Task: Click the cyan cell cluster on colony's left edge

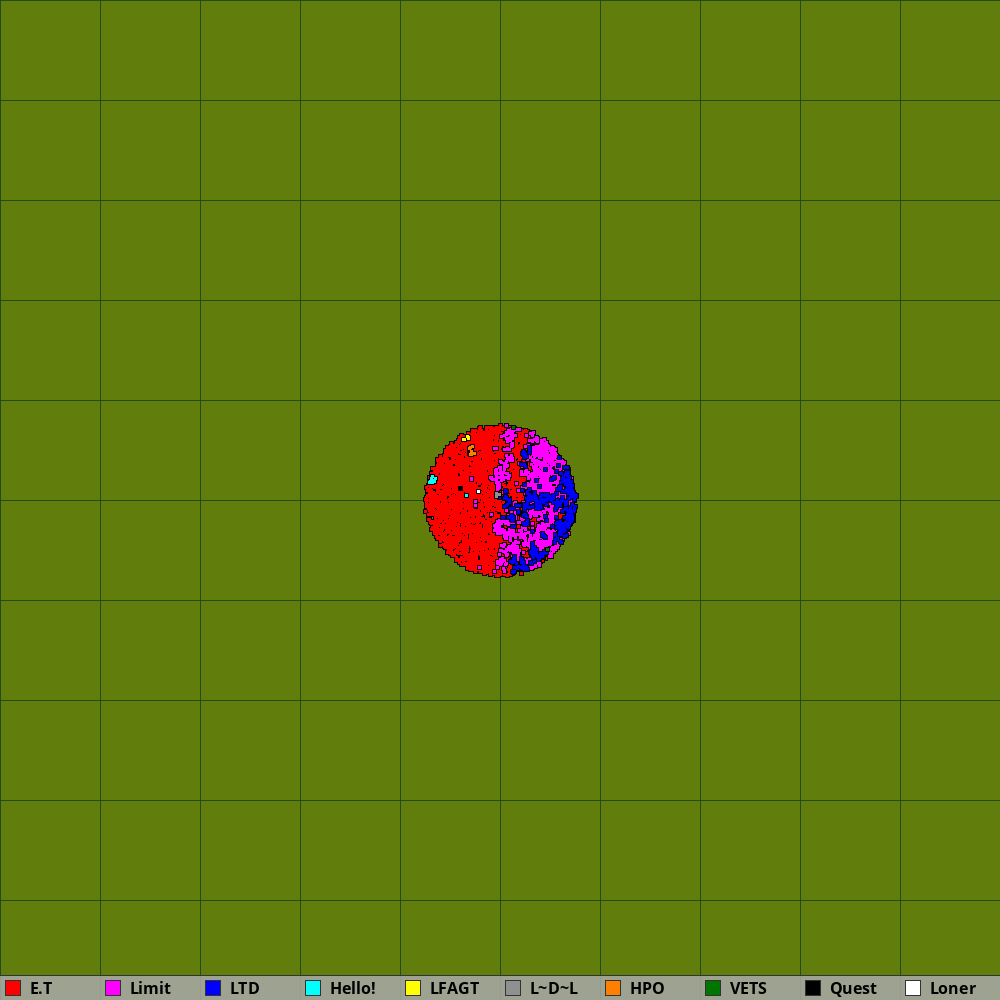Action: tap(432, 480)
